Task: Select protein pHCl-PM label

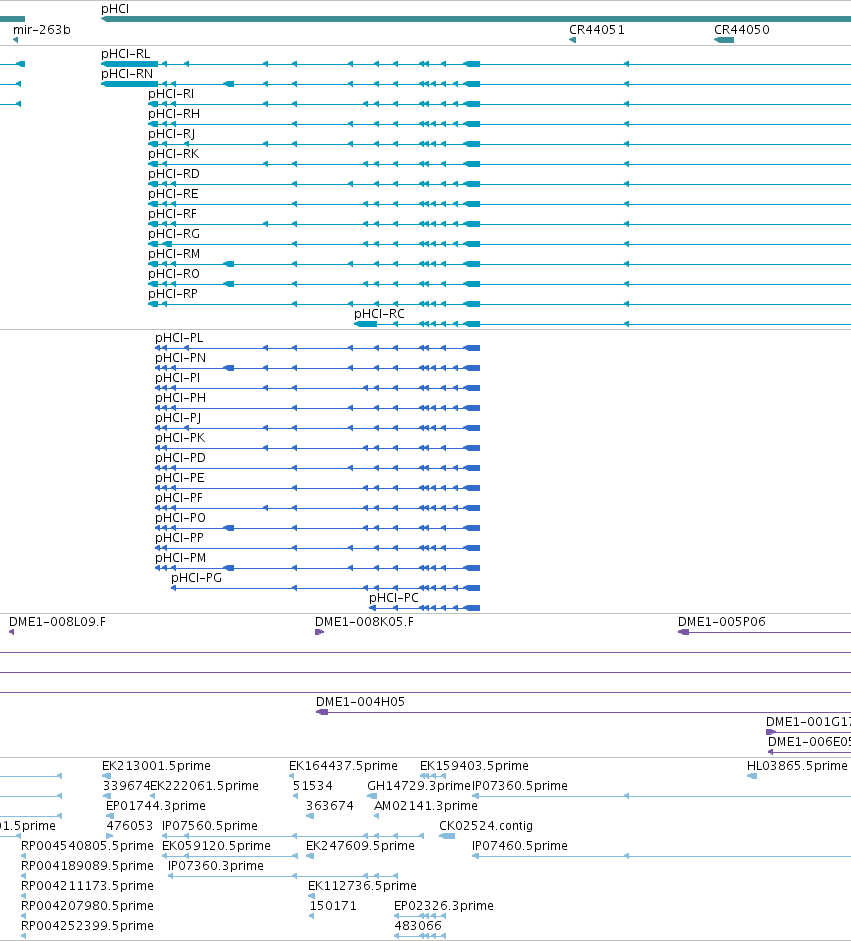Action: point(181,558)
